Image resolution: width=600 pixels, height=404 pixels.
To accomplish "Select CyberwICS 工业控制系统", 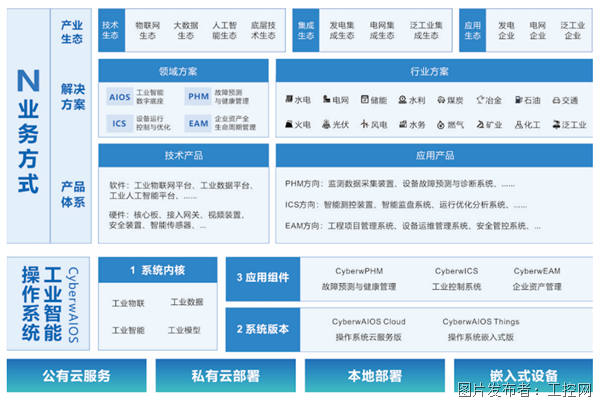I will 457,279.
